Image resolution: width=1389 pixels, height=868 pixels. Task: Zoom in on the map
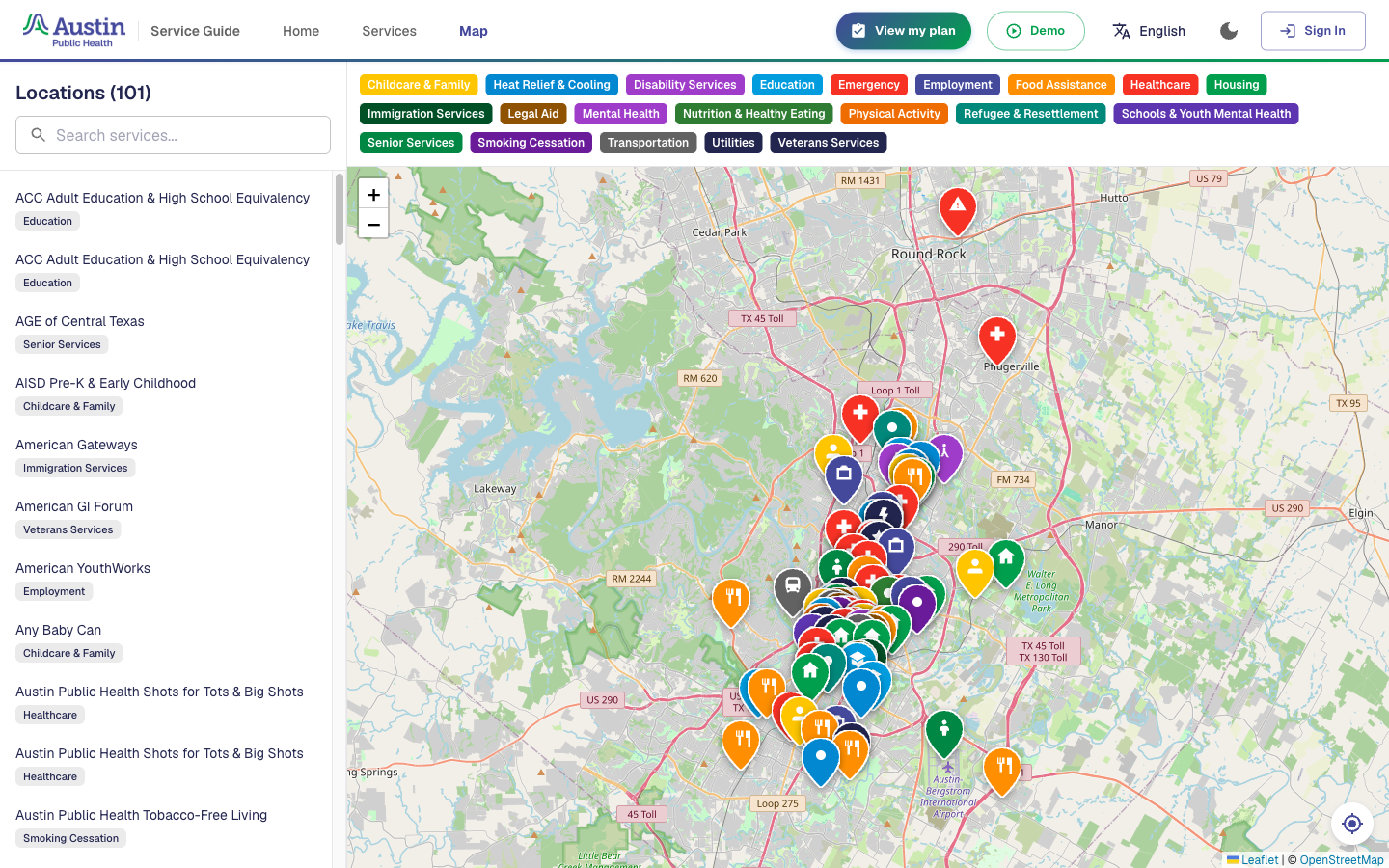click(x=373, y=194)
